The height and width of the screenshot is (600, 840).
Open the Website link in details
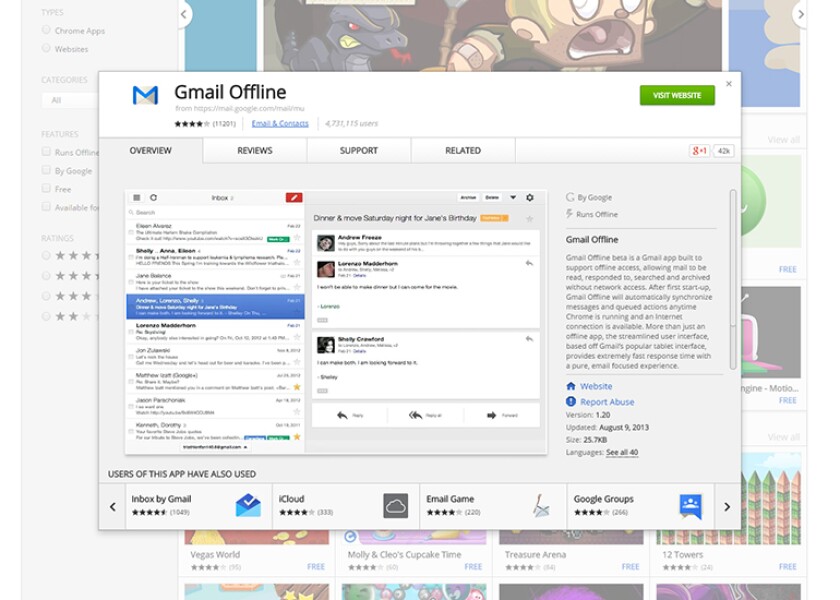596,386
